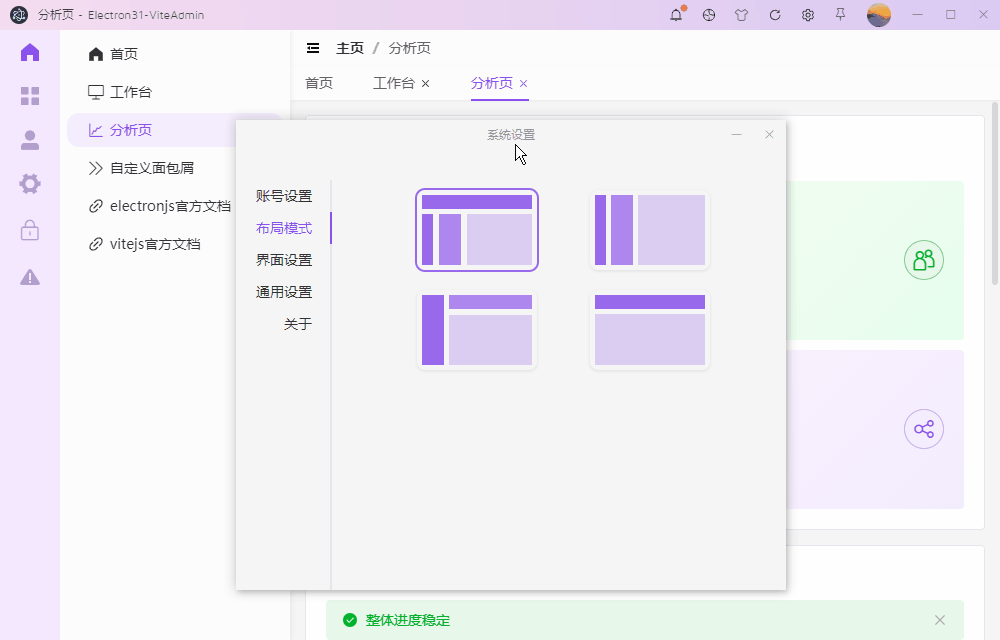Collapse the sidebar menu using the hamburger icon
Image resolution: width=1000 pixels, height=640 pixels.
[x=314, y=47]
